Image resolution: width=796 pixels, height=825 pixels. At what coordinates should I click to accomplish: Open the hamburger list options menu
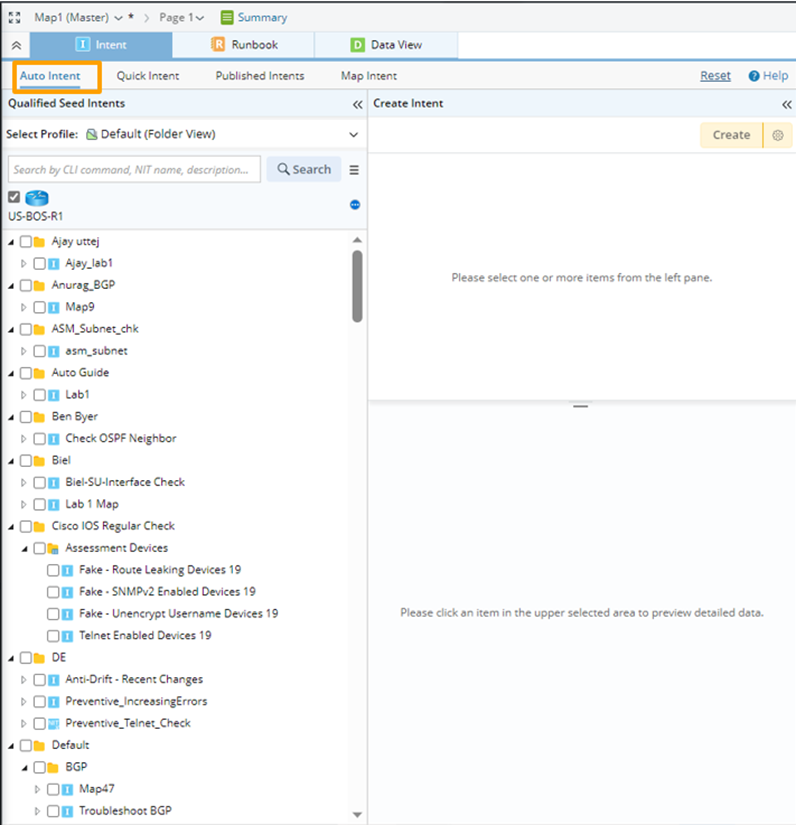pyautogui.click(x=354, y=170)
